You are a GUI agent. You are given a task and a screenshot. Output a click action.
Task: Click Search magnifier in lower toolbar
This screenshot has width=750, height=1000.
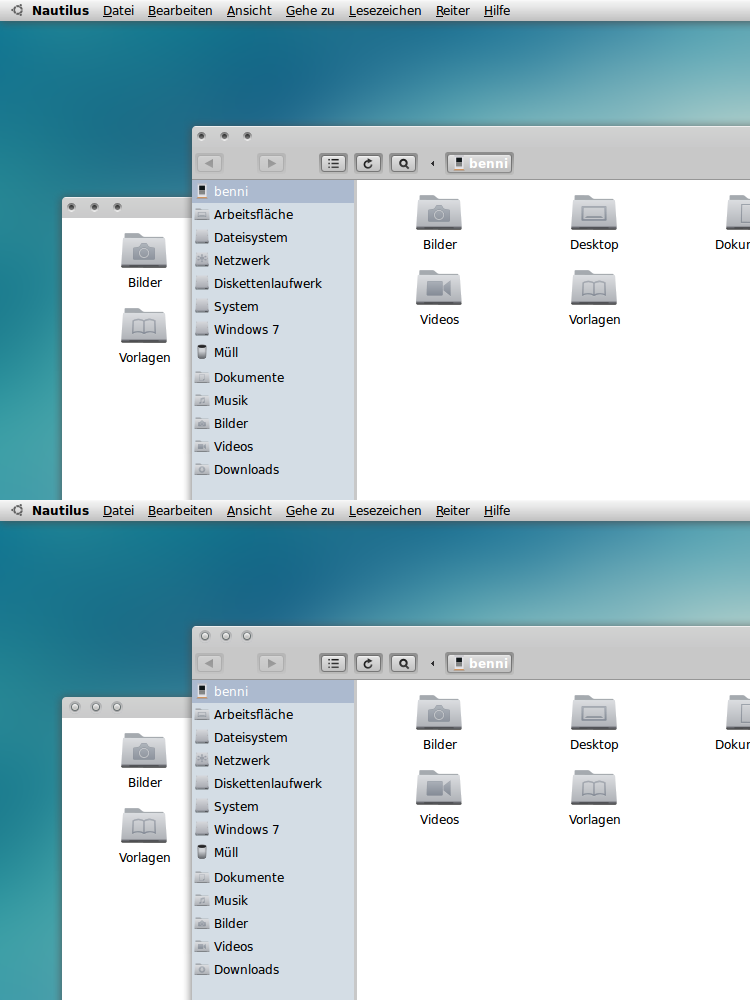click(x=403, y=663)
